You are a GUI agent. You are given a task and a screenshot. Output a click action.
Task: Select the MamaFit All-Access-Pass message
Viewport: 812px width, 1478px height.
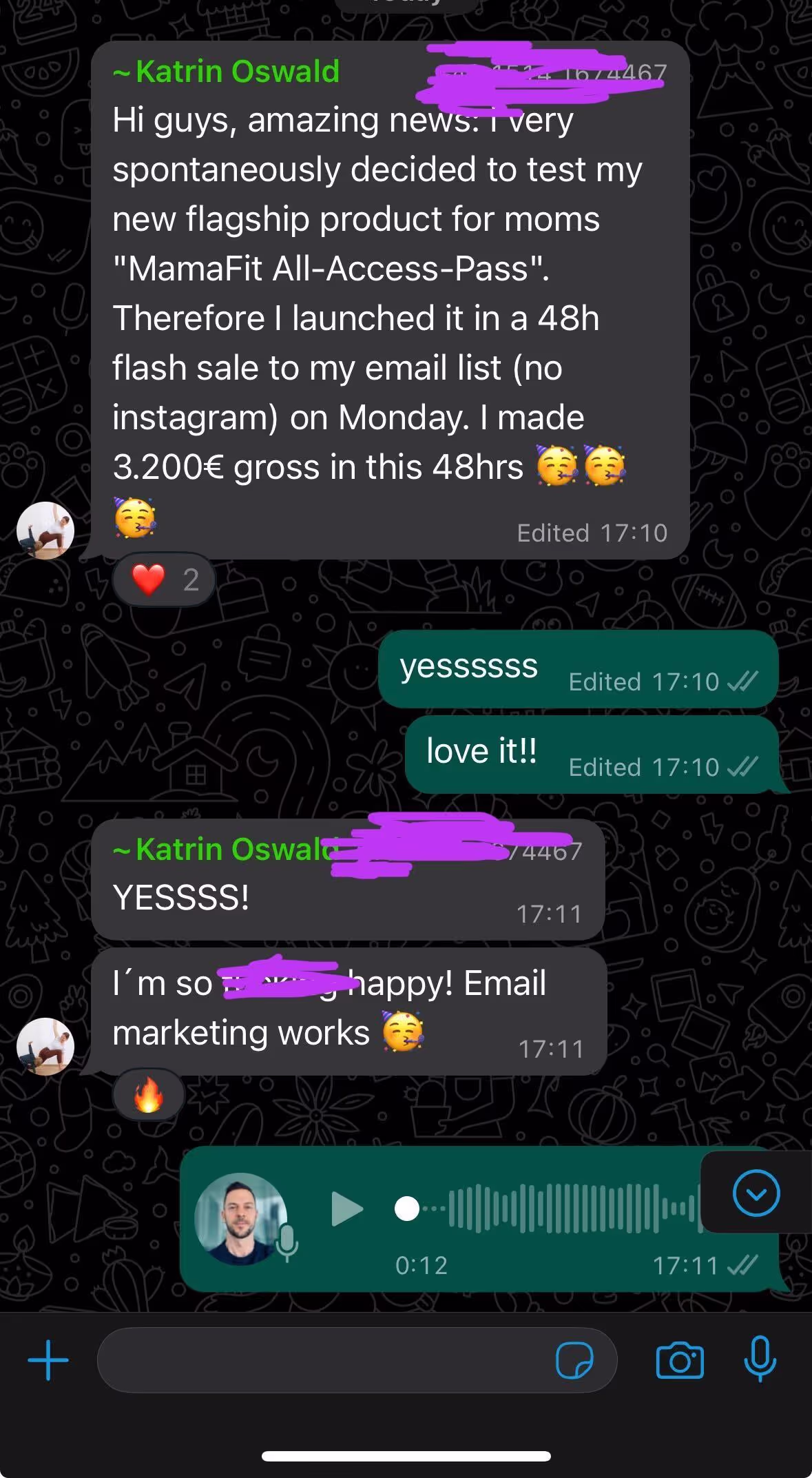click(391, 300)
